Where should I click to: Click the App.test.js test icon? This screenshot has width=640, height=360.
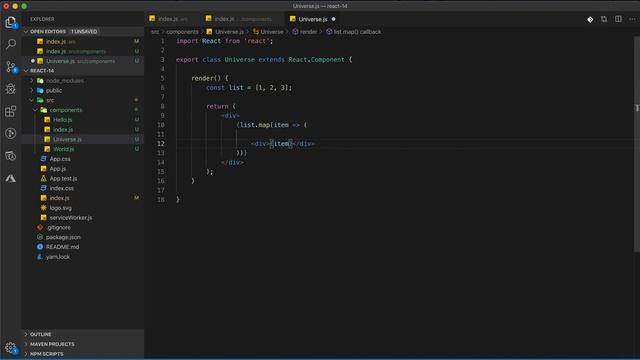pos(44,178)
